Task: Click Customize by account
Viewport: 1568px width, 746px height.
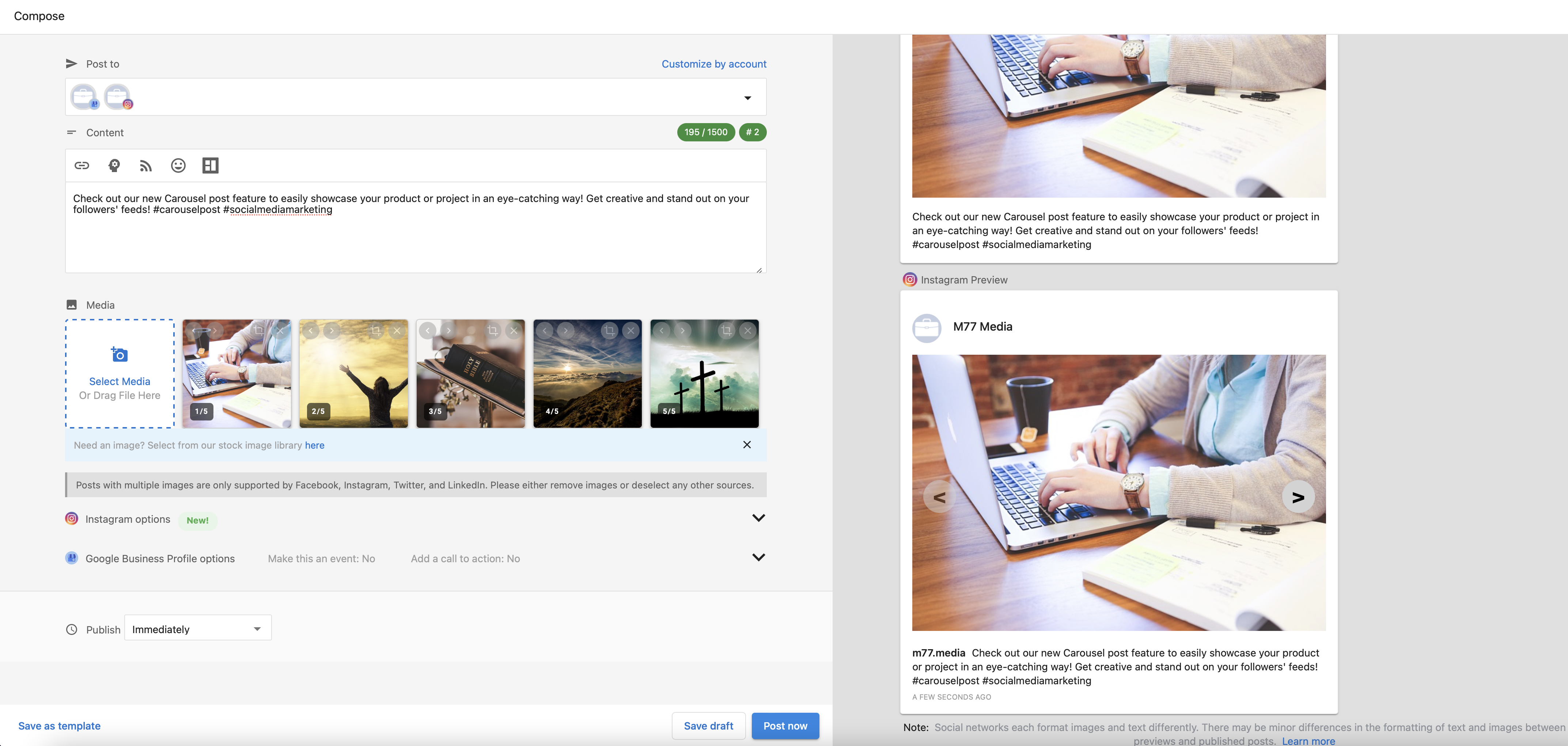Action: (x=713, y=63)
